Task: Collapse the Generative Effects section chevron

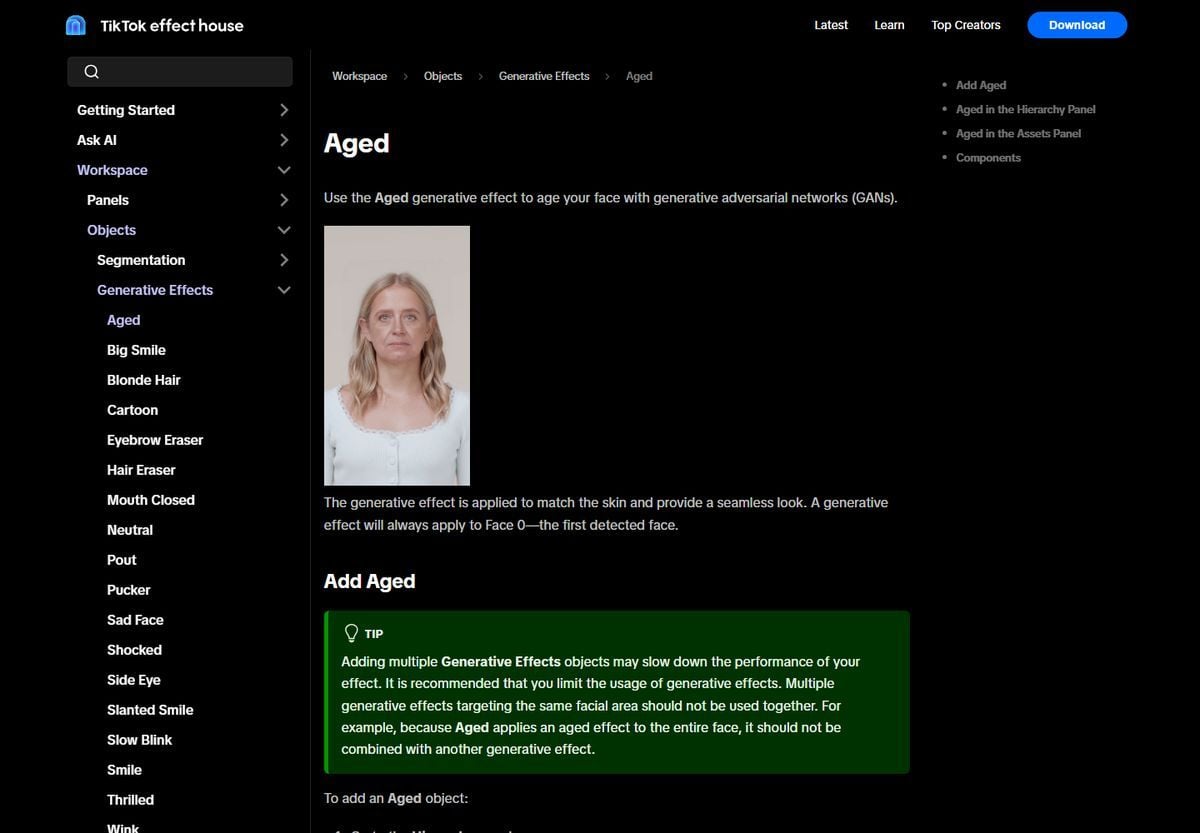Action: 284,290
